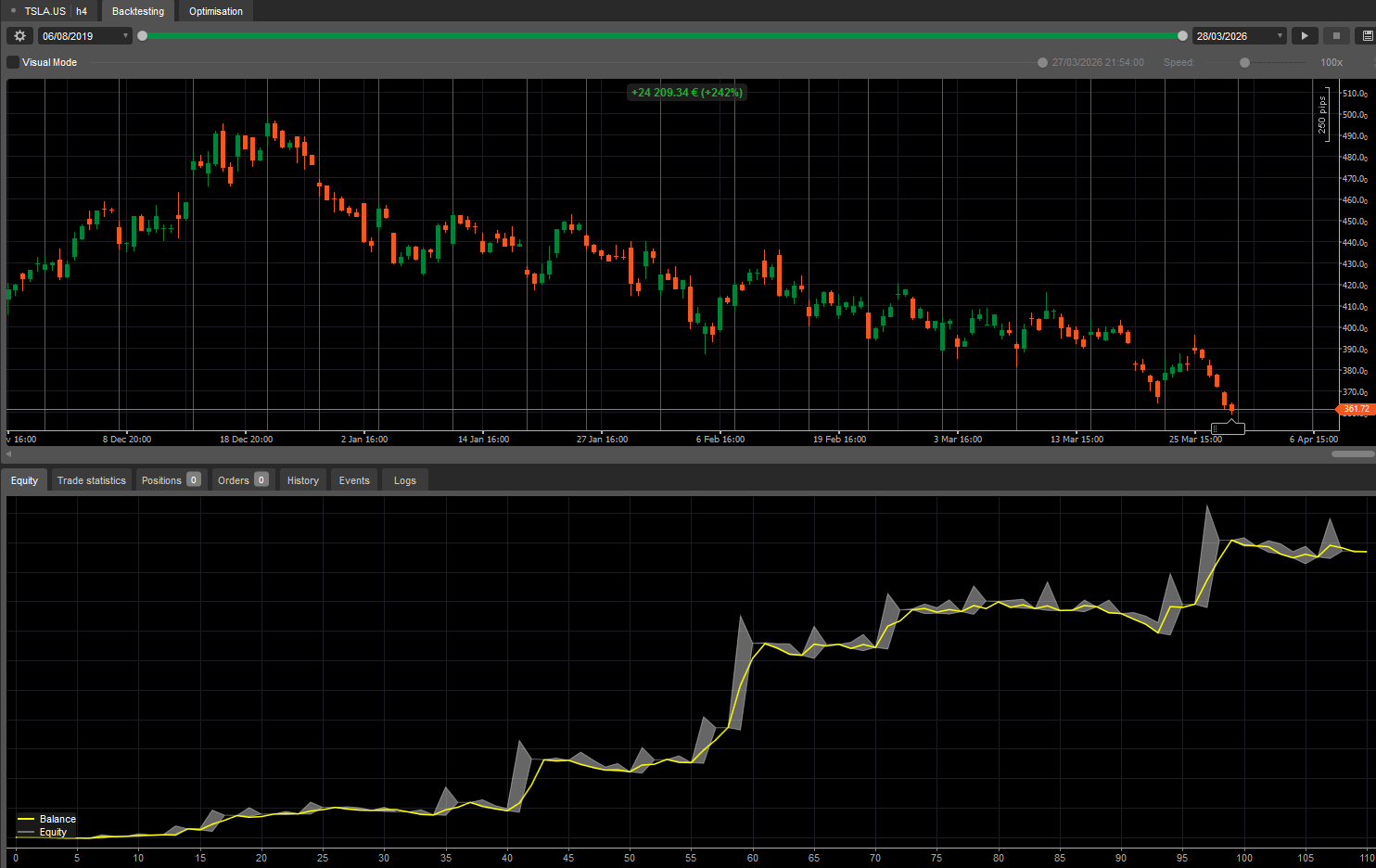
Task: Open the History panel
Action: point(302,479)
